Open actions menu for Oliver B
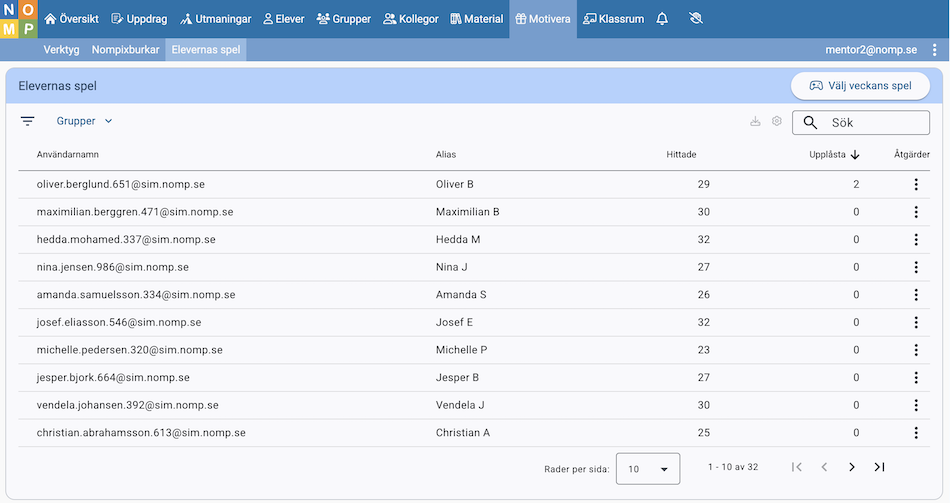 pos(915,185)
